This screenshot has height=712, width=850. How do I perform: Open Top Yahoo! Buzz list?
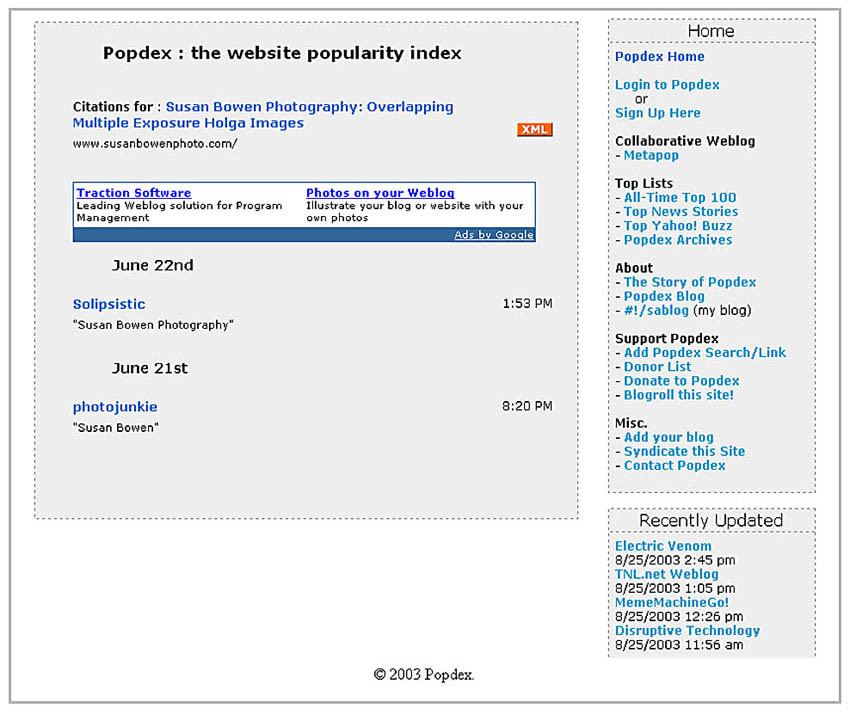(678, 226)
